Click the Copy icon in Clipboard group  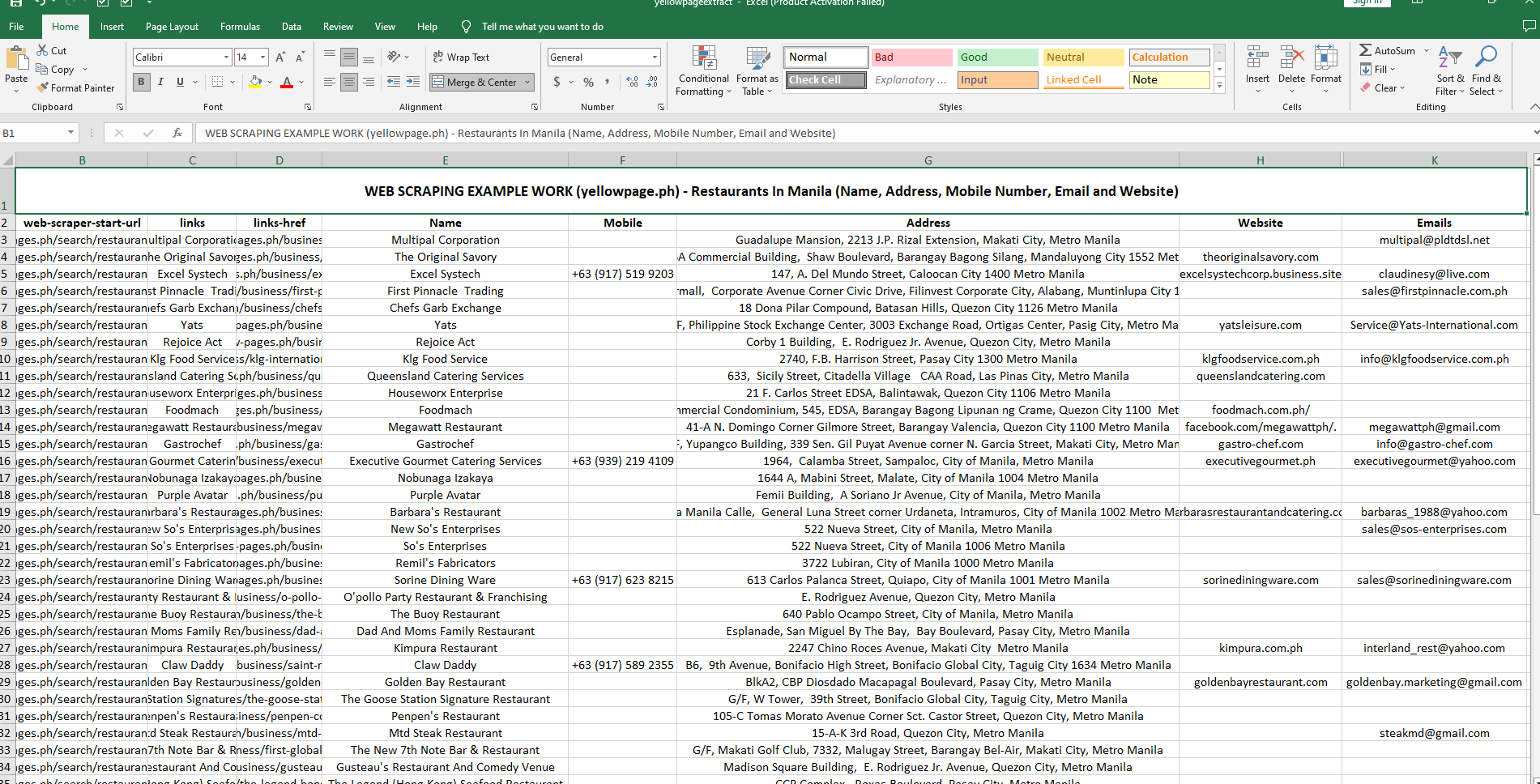point(42,70)
